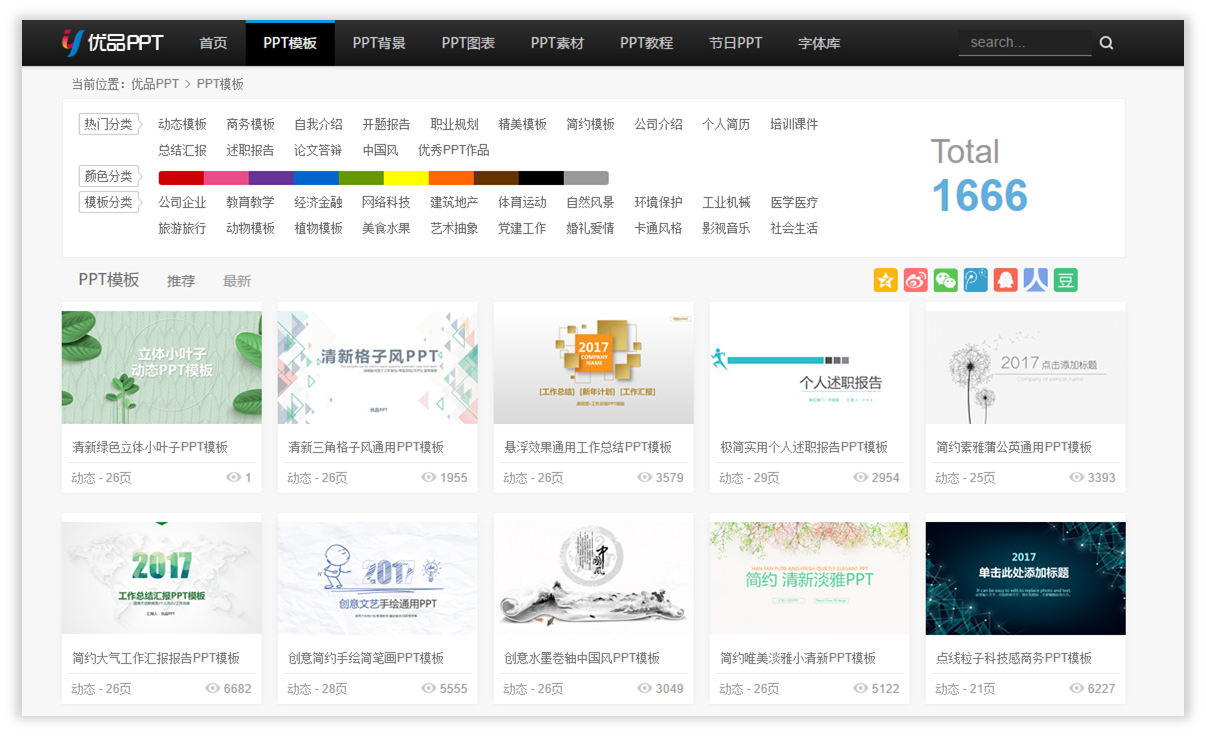Click the QQ penguin share icon
Screen dimensions: 1206x736
point(1004,280)
